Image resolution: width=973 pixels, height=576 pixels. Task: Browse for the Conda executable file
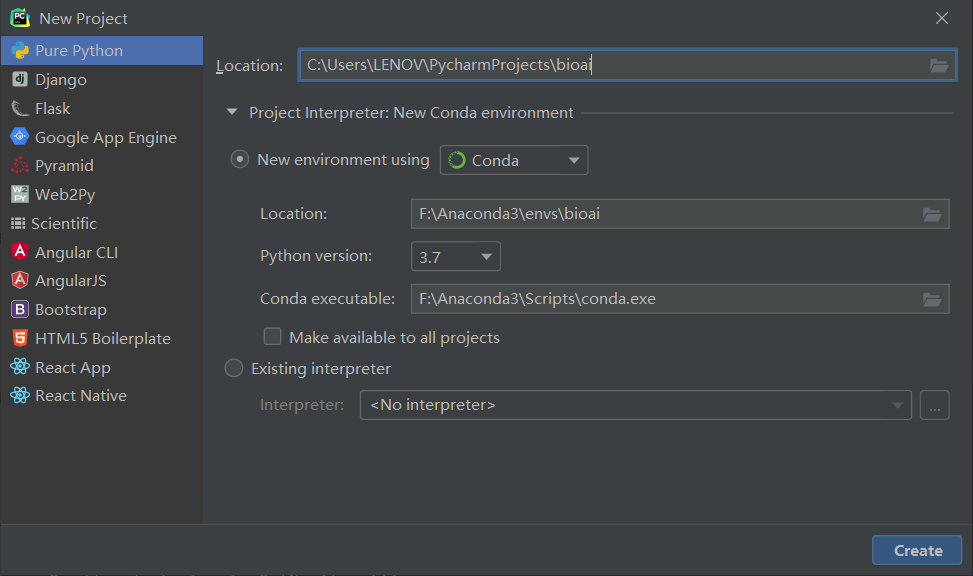coord(932,299)
